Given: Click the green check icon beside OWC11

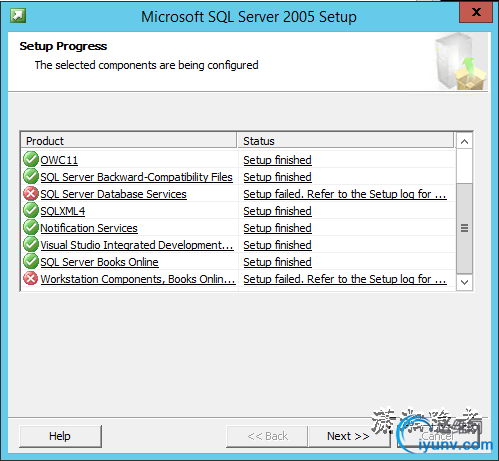Looking at the screenshot, I should point(31,159).
